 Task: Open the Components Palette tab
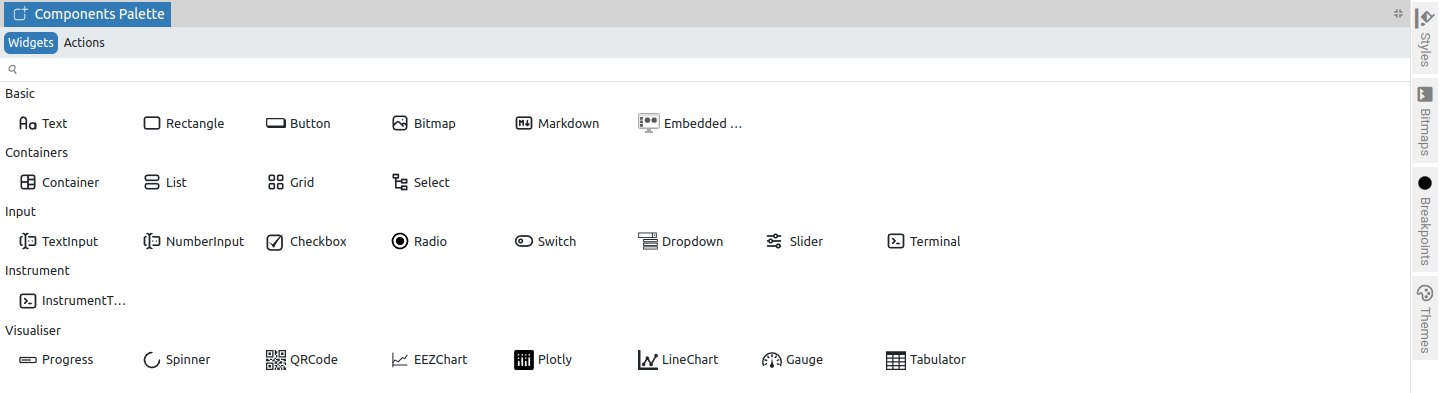coord(88,14)
